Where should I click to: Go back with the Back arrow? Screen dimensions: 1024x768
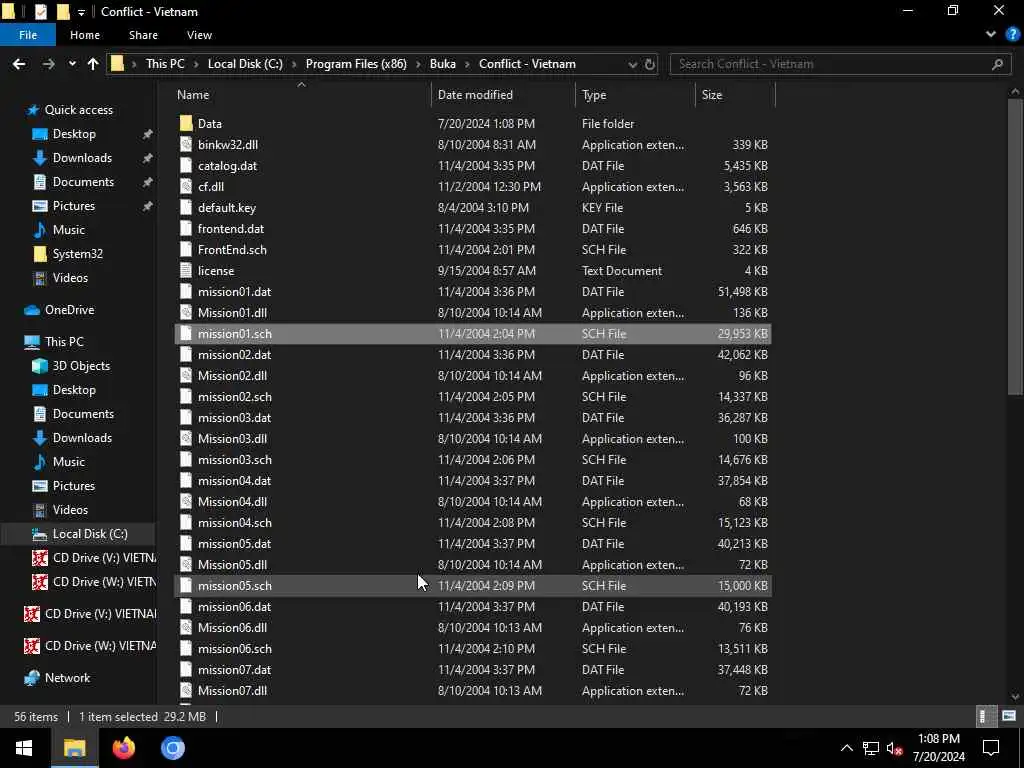(19, 64)
